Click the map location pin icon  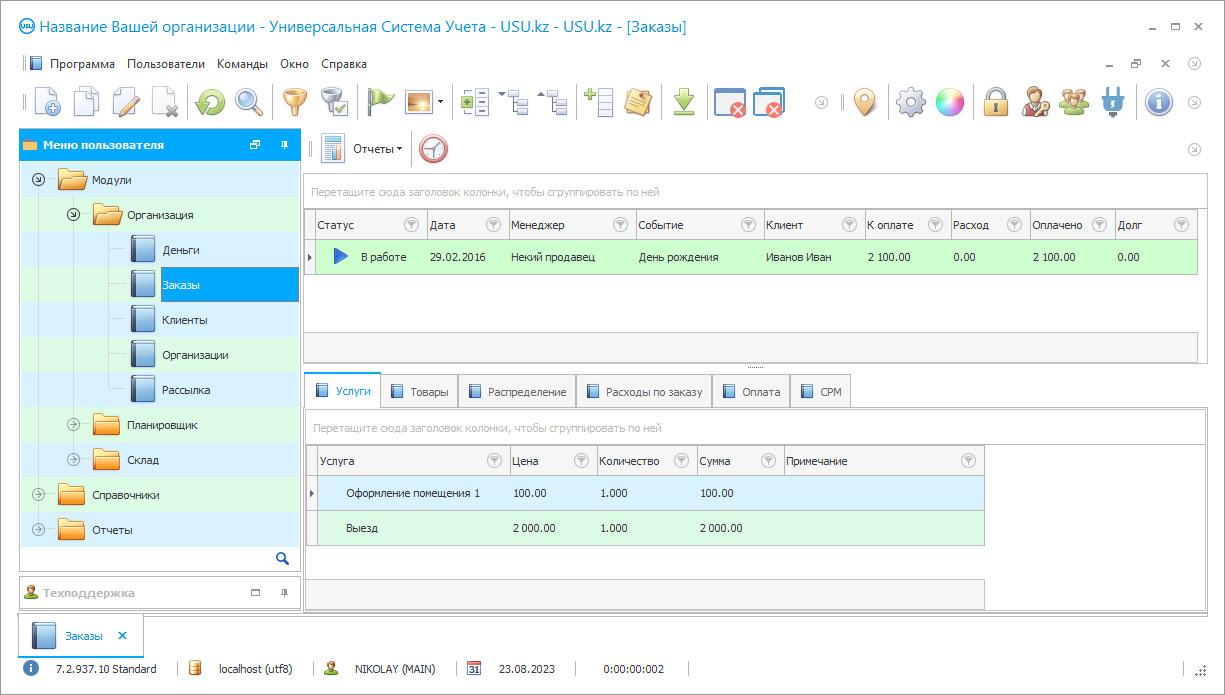tap(865, 102)
